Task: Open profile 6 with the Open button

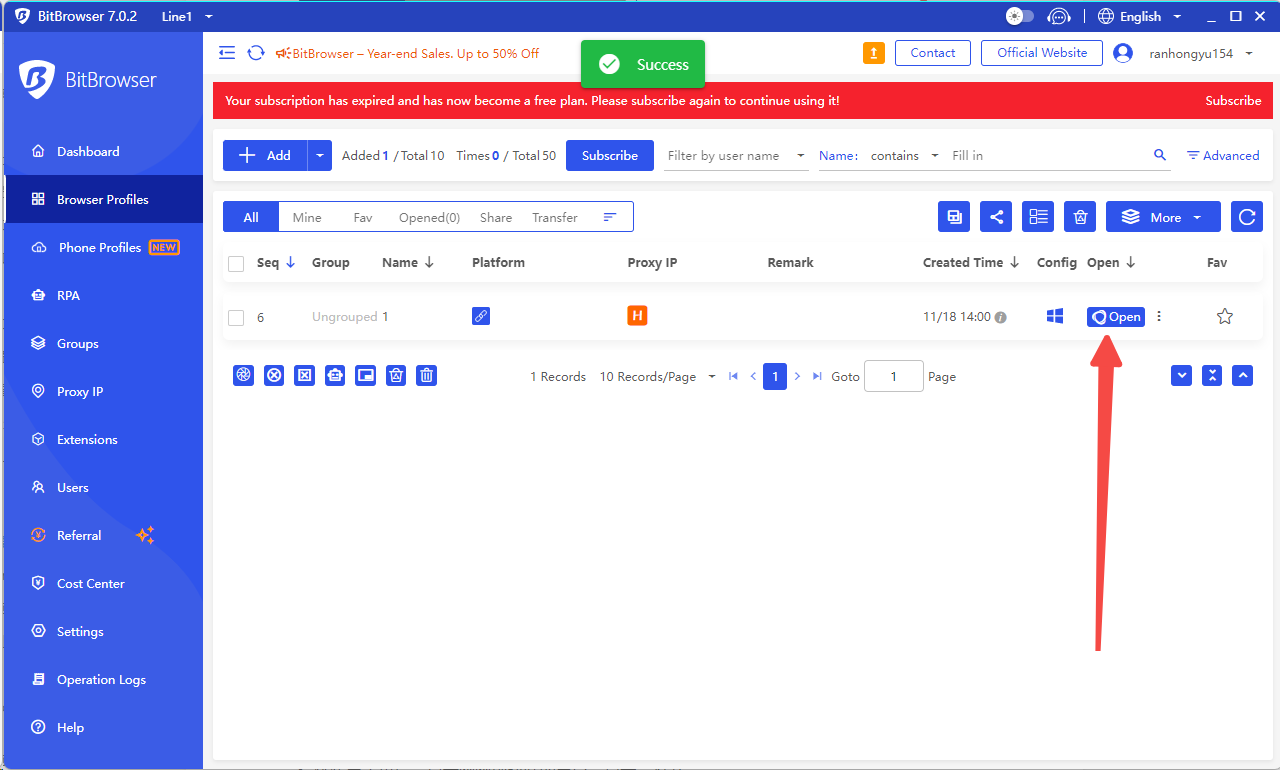Action: tap(1116, 317)
